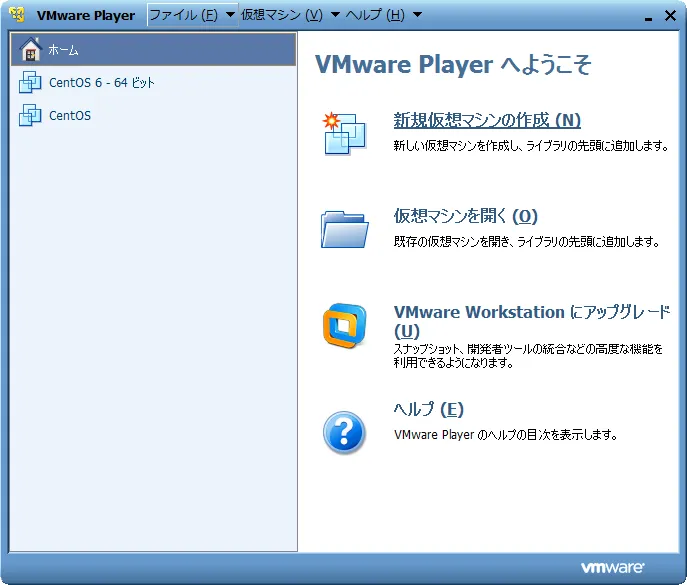Click the VMware Player logo icon in title bar
The image size is (687, 585).
tap(17, 14)
